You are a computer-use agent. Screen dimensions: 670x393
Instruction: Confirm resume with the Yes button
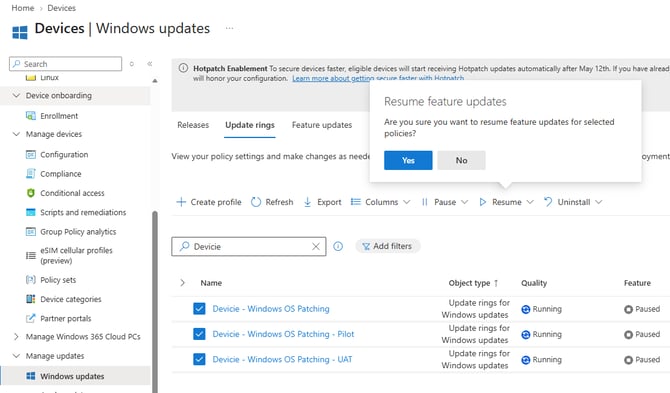tap(408, 160)
